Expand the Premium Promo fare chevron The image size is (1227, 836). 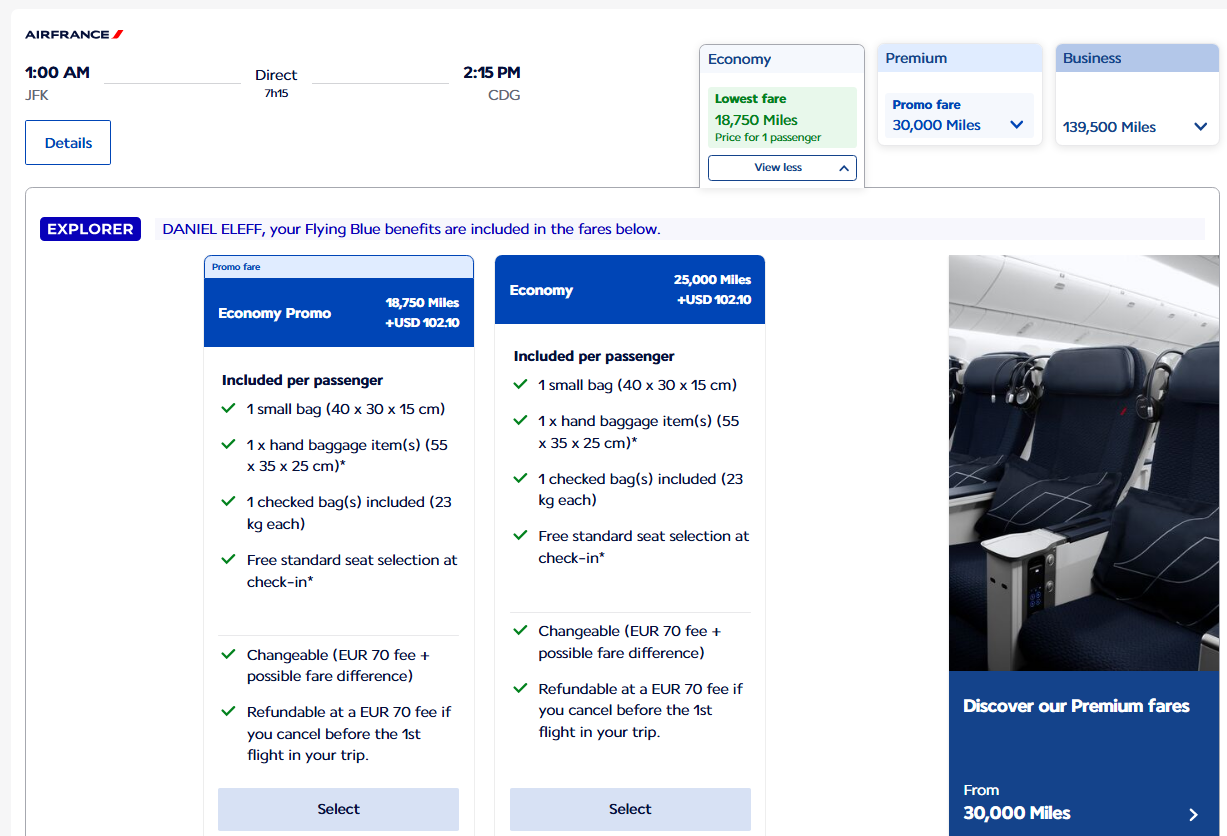tap(1017, 125)
